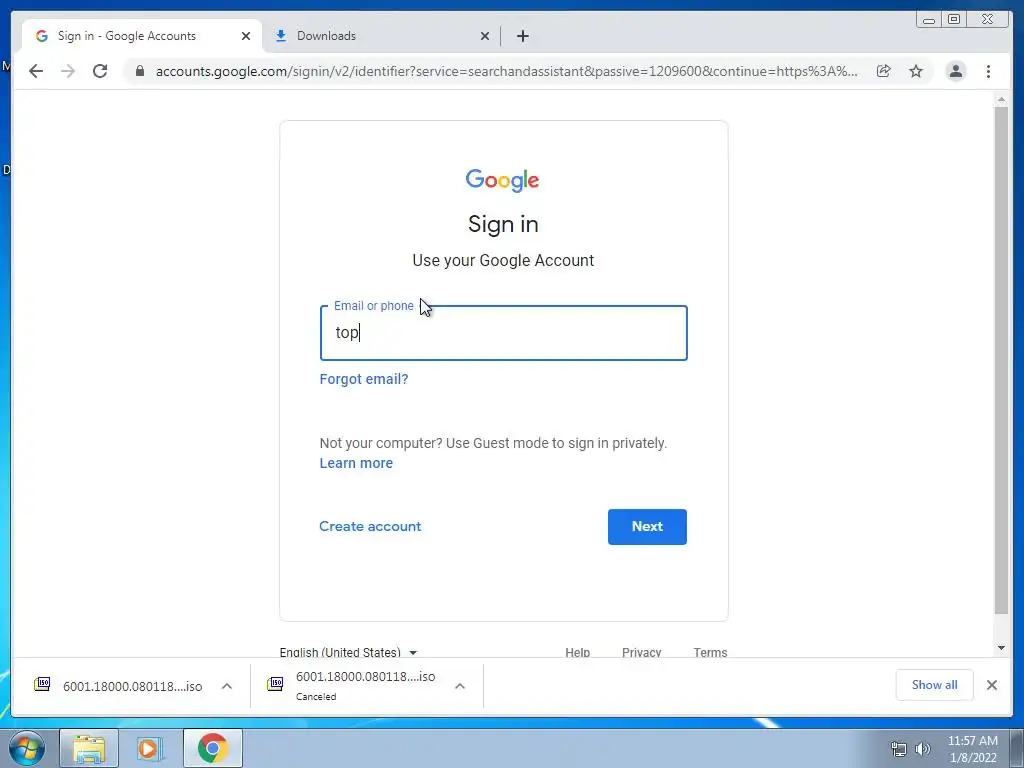The width and height of the screenshot is (1024, 768).
Task: Open the Chrome profile avatar menu
Action: 955,71
